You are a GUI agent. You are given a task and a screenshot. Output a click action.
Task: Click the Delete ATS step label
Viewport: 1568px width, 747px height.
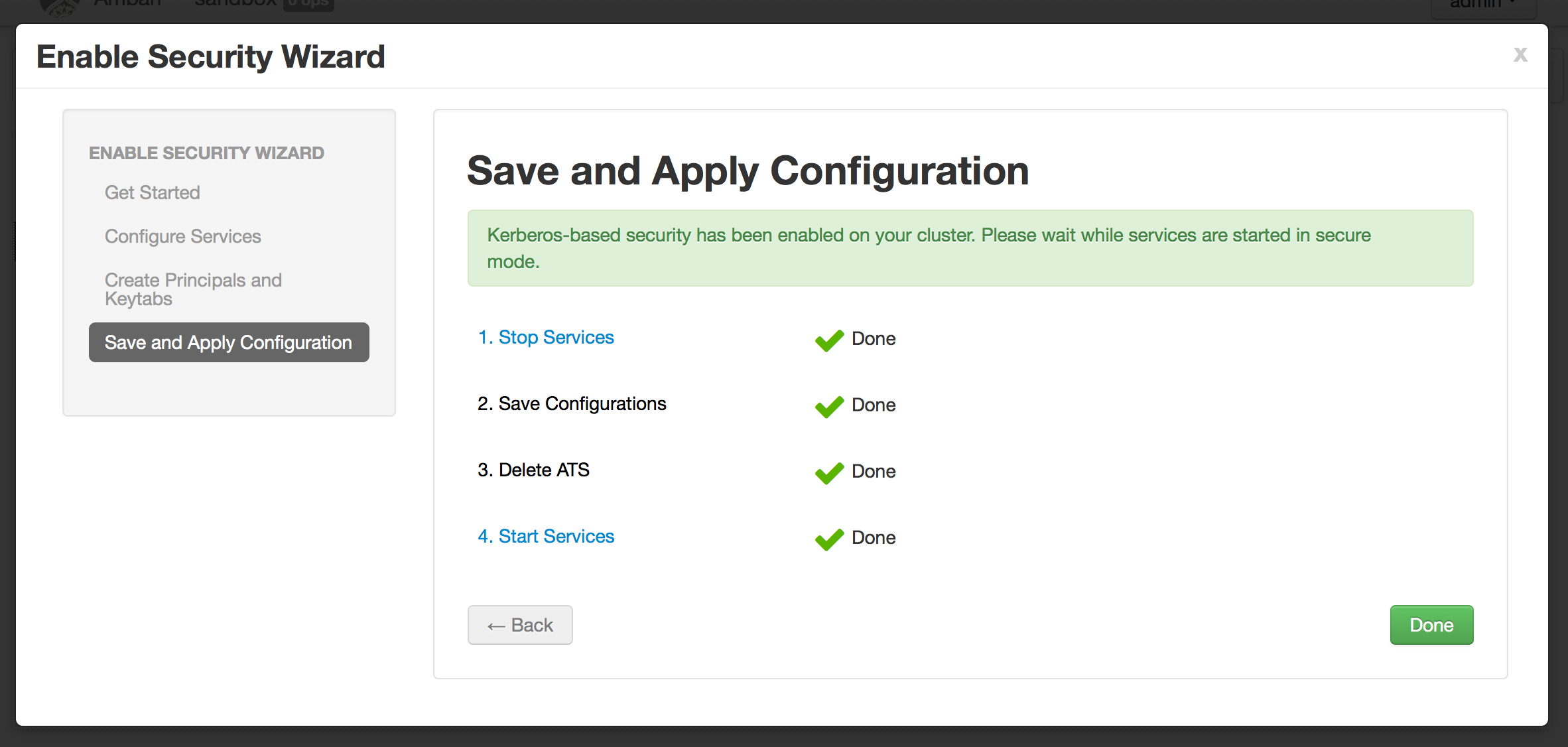(x=533, y=470)
